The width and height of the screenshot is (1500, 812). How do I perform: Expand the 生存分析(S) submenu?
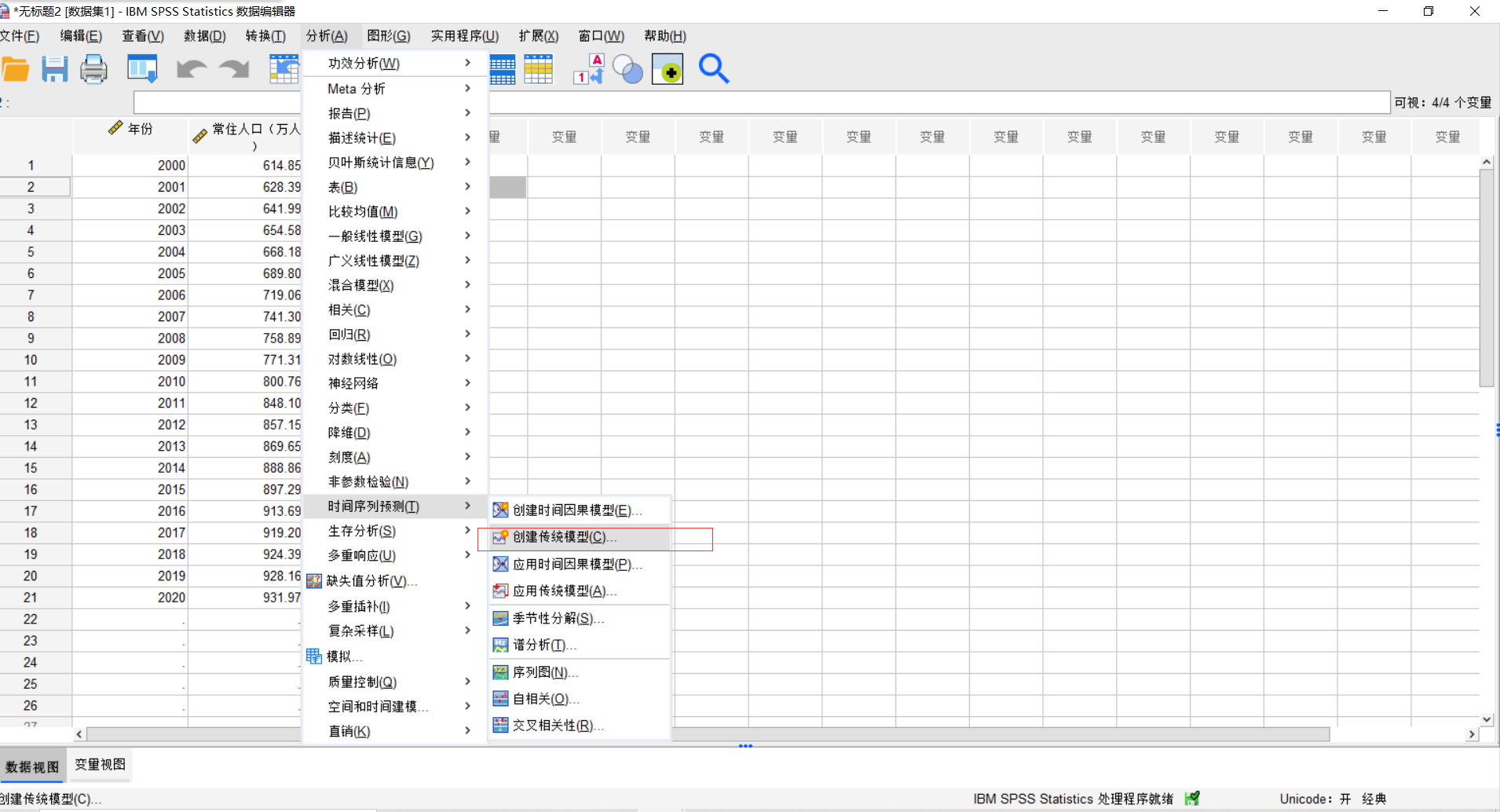coord(394,532)
